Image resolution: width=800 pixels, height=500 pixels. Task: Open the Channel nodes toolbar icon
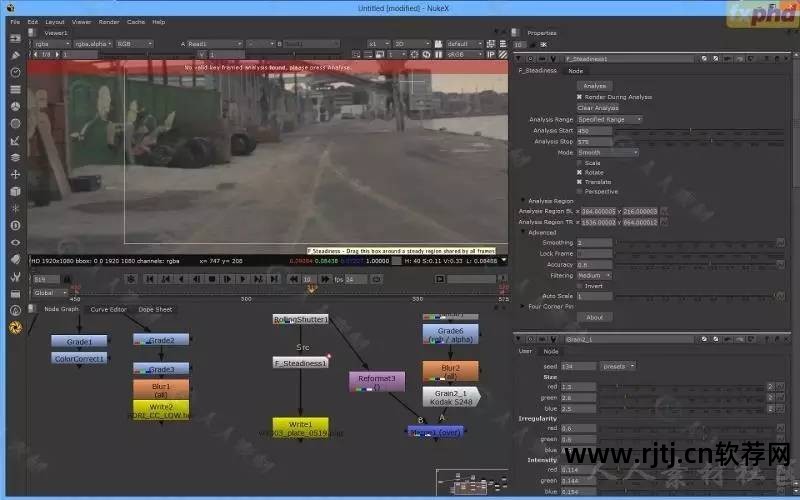click(x=15, y=89)
